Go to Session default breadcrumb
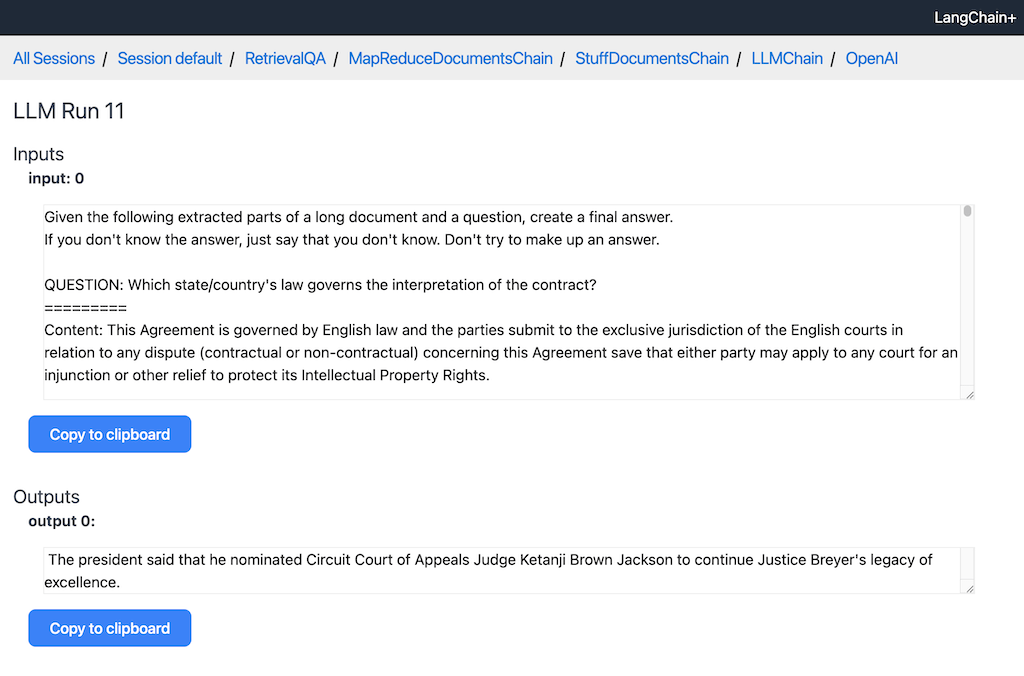 [170, 58]
